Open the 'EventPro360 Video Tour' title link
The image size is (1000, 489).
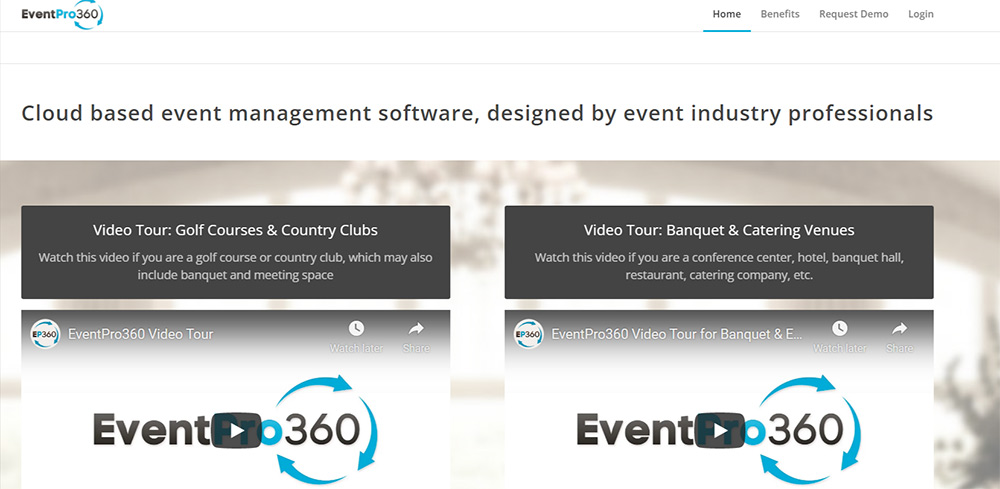click(x=140, y=334)
